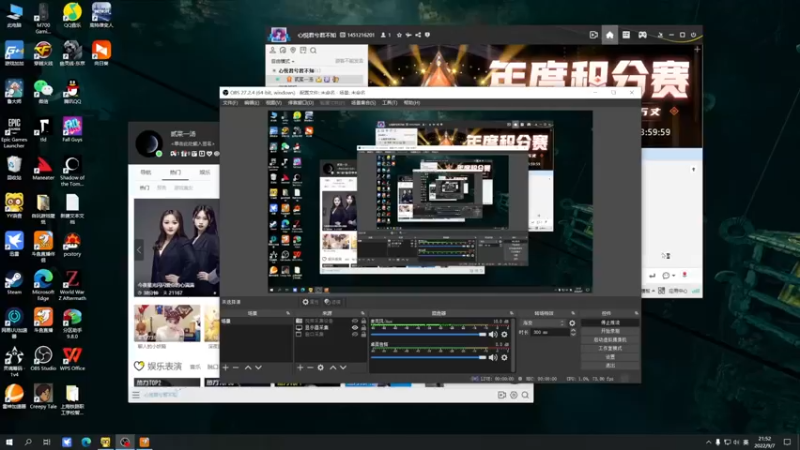
Task: Open the Creepy Tale desktop shortcut
Action: point(43,396)
